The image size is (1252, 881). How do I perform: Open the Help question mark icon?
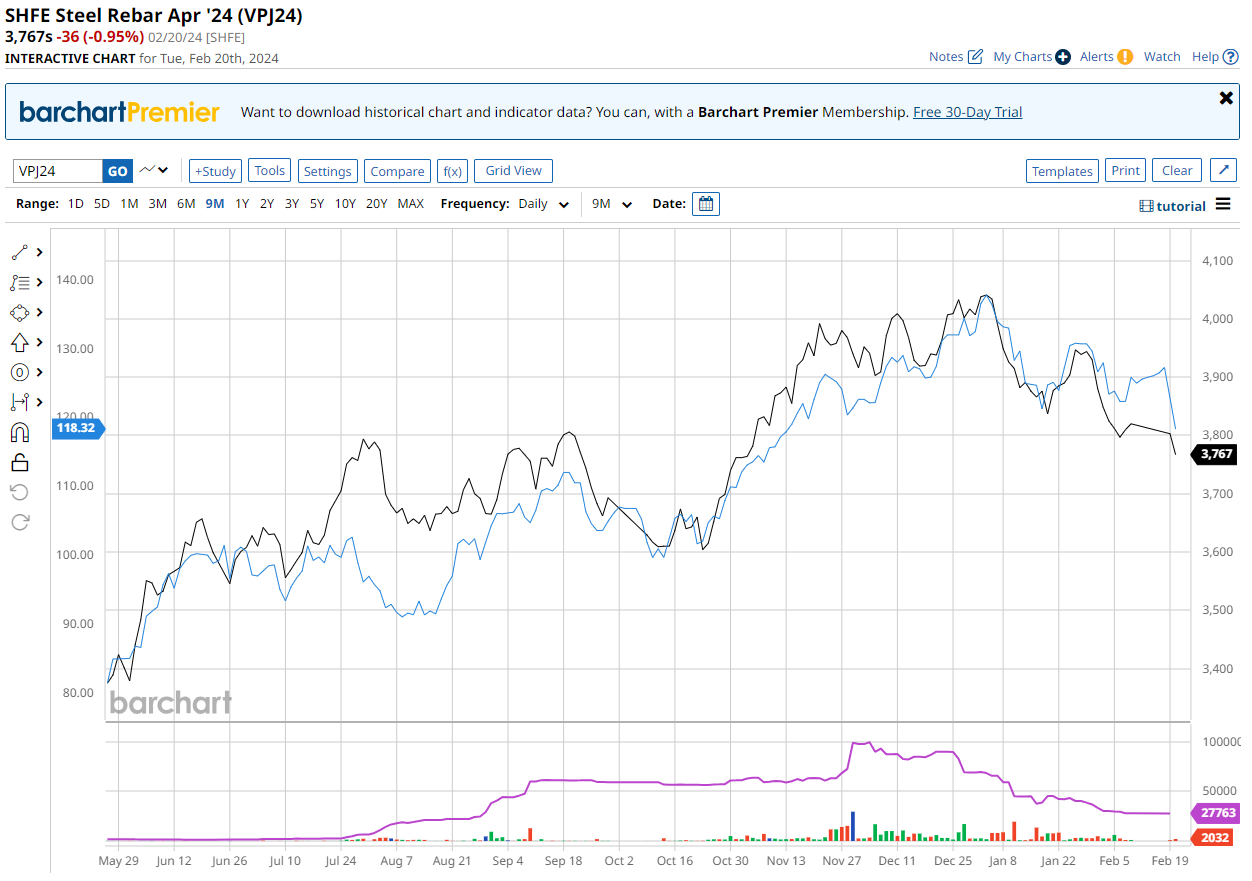[1230, 57]
